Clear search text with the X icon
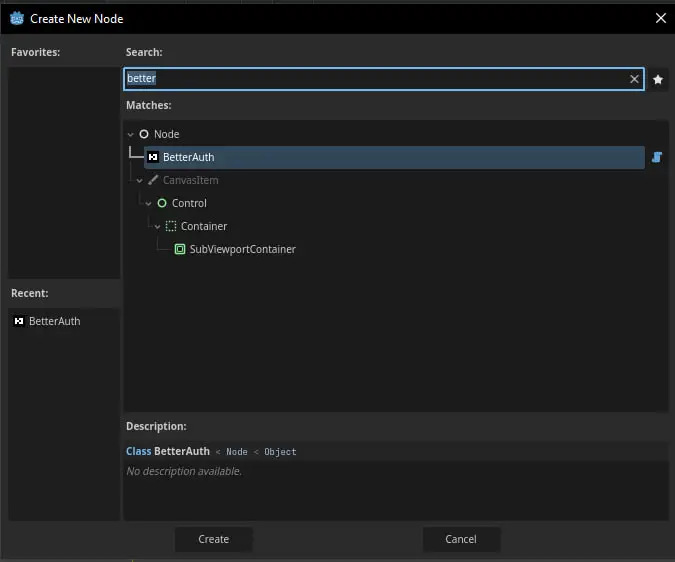 [634, 79]
